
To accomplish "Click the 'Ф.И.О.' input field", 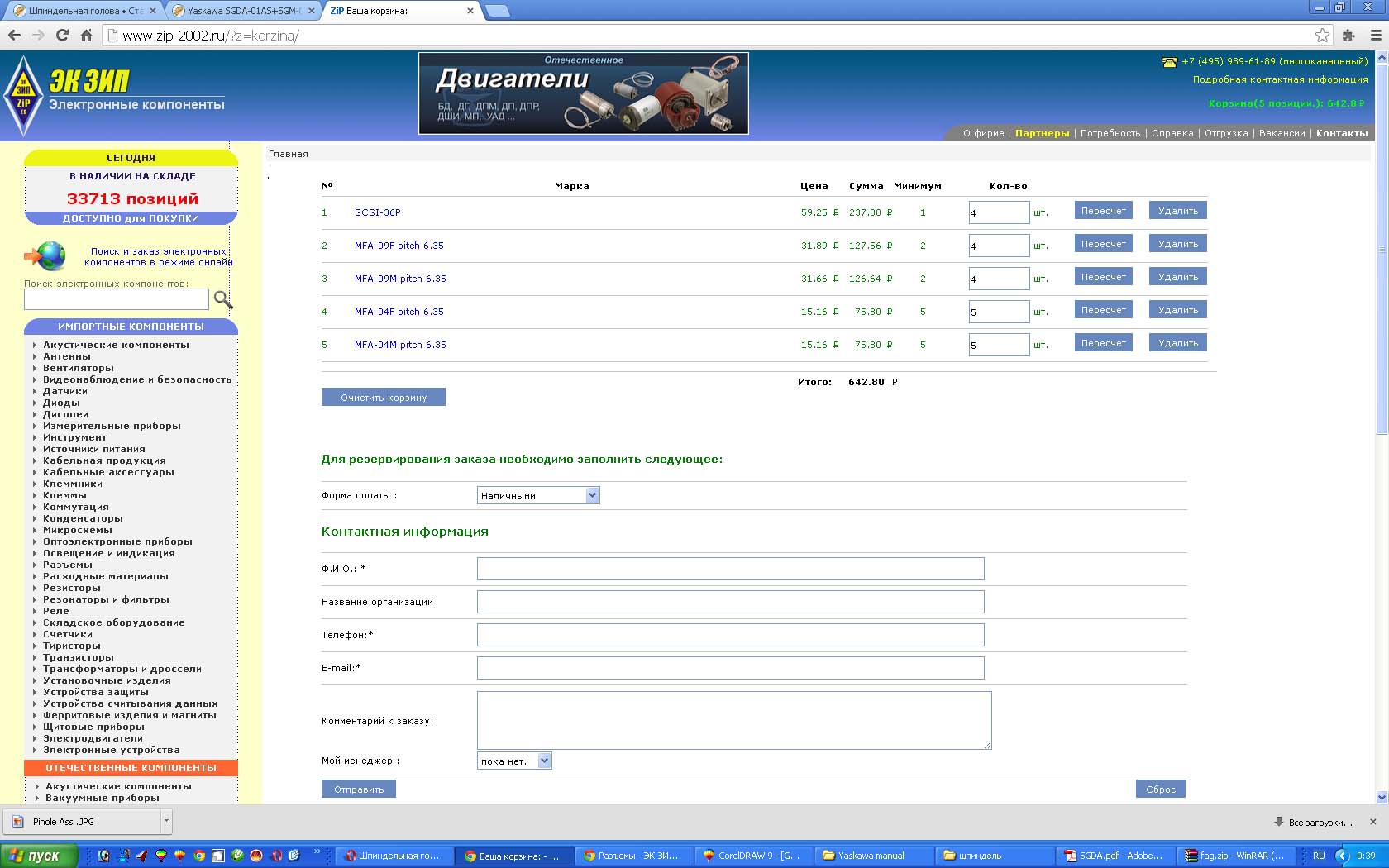I will 731,569.
